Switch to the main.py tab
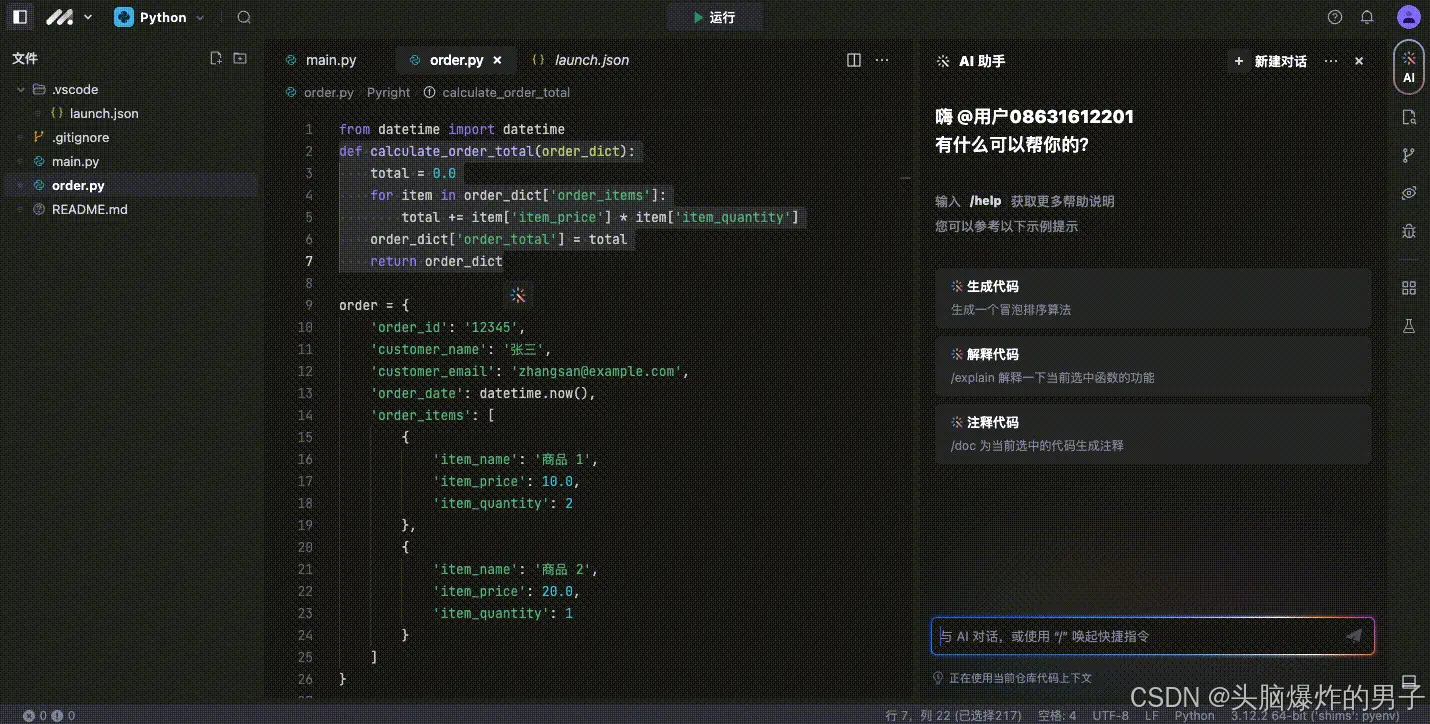Screen dimensions: 1430x724 (330, 60)
